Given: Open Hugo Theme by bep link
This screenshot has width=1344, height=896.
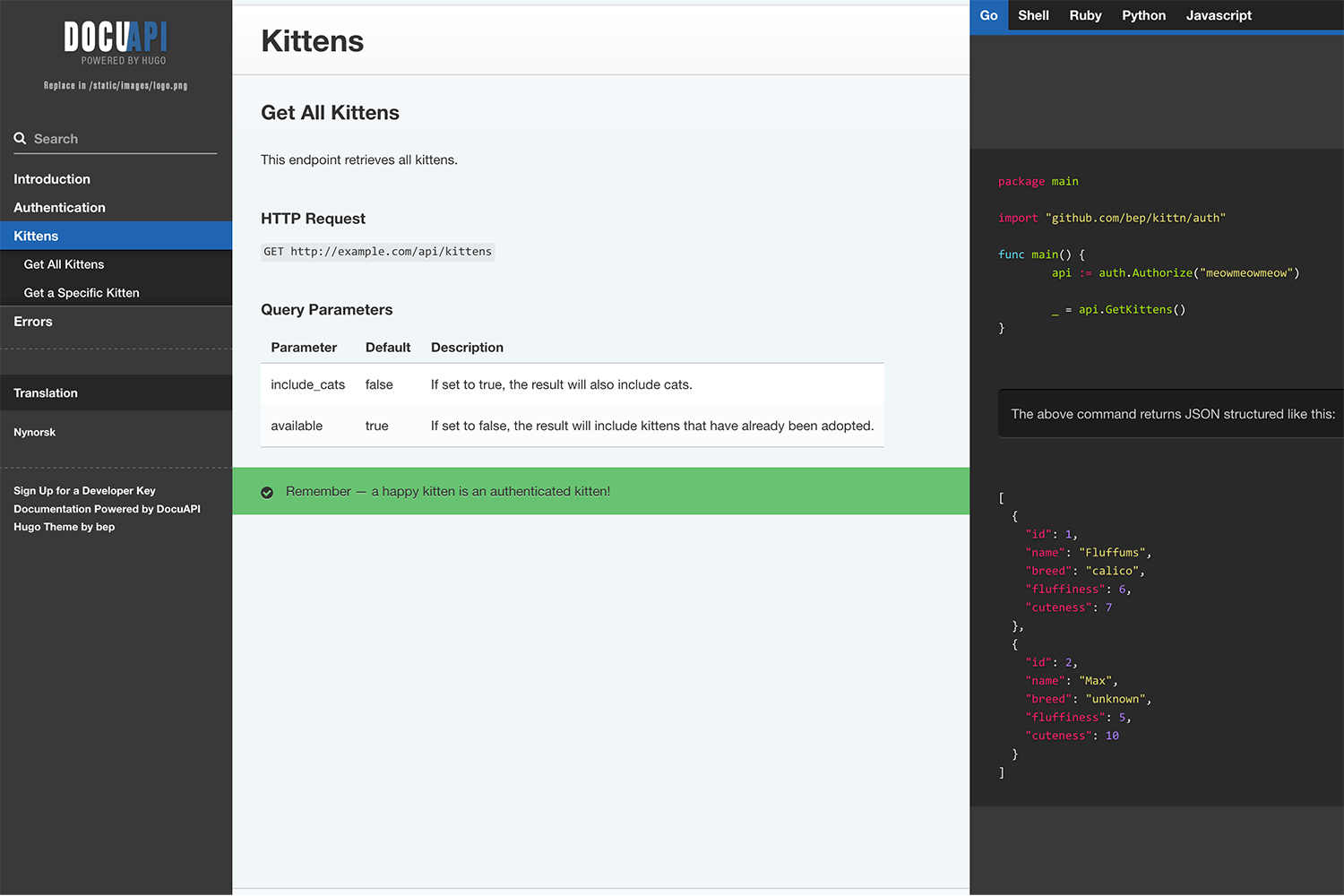Looking at the screenshot, I should click(x=64, y=527).
